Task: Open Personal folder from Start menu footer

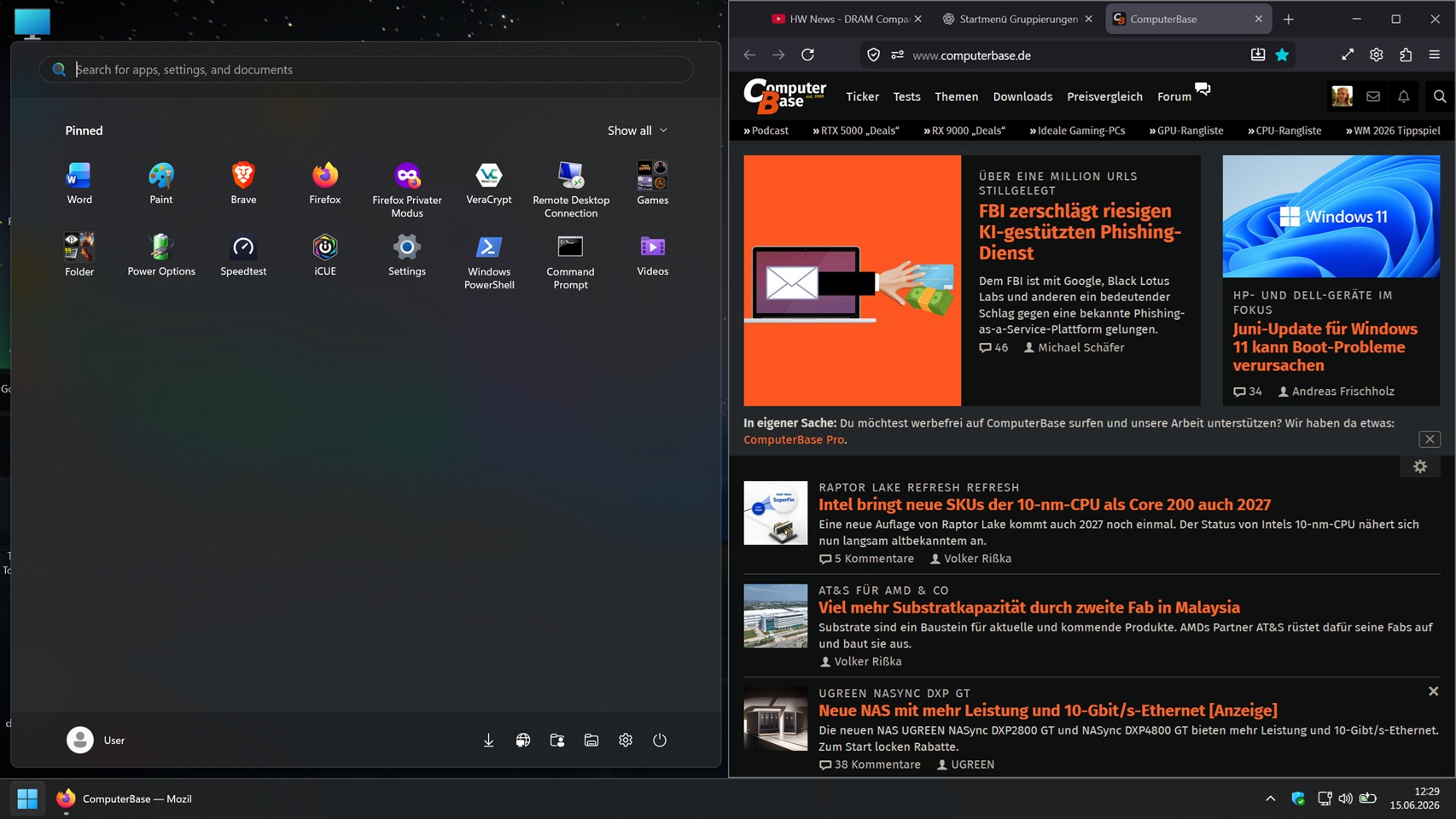Action: click(x=557, y=741)
